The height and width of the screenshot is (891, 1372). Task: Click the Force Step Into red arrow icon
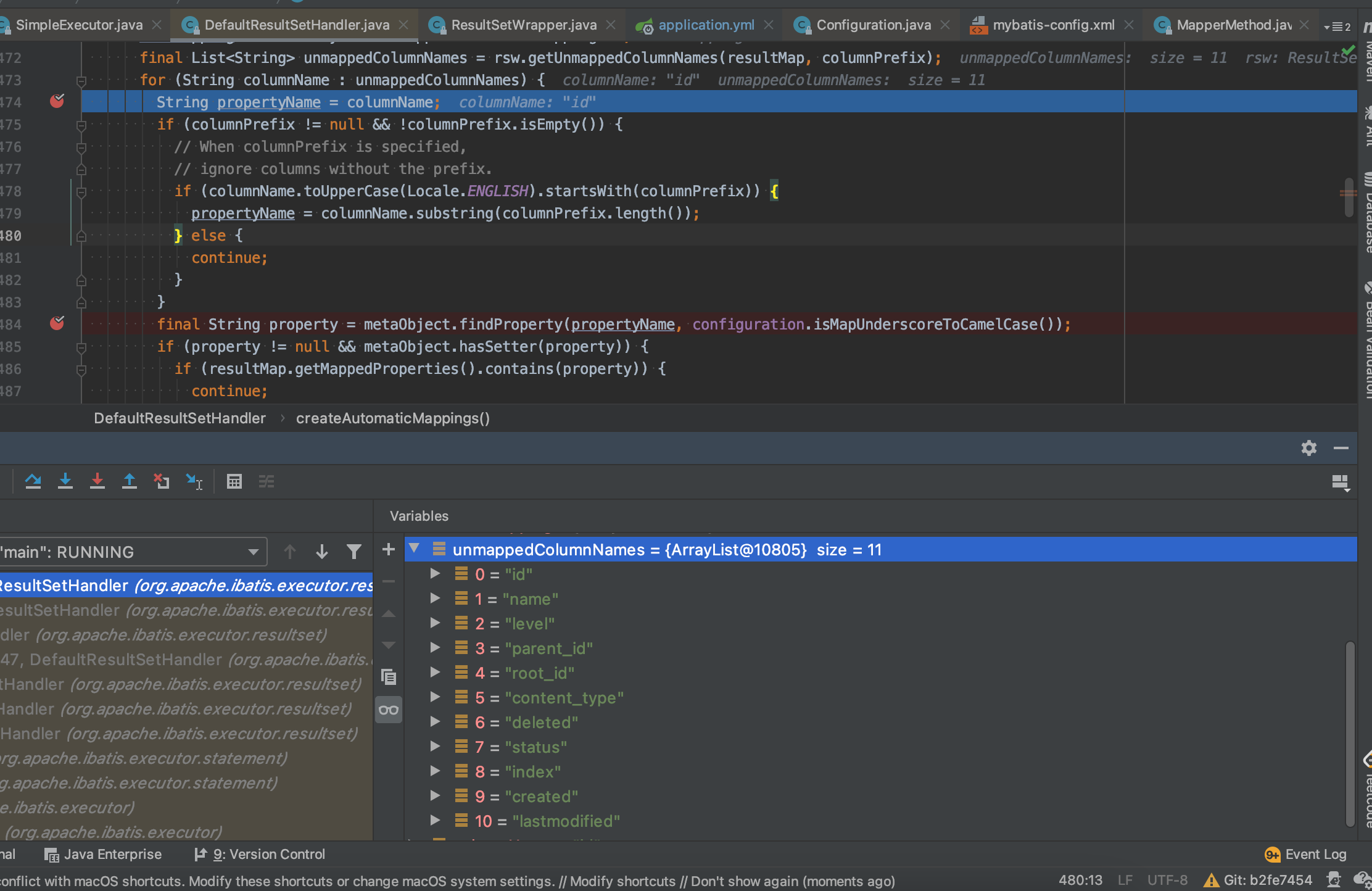[97, 481]
